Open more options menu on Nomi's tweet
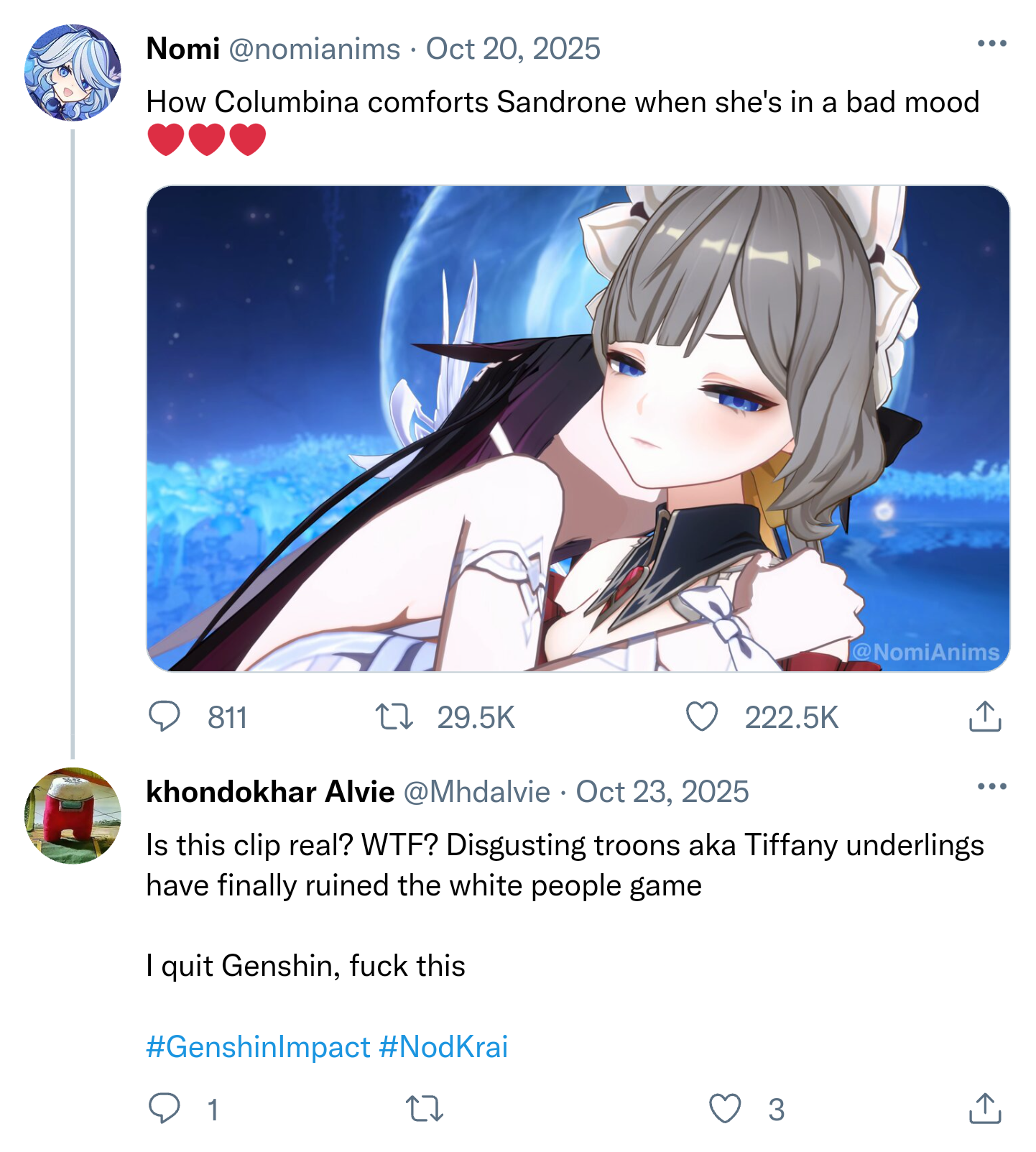Screen dimensions: 1036x1152 coord(992,44)
